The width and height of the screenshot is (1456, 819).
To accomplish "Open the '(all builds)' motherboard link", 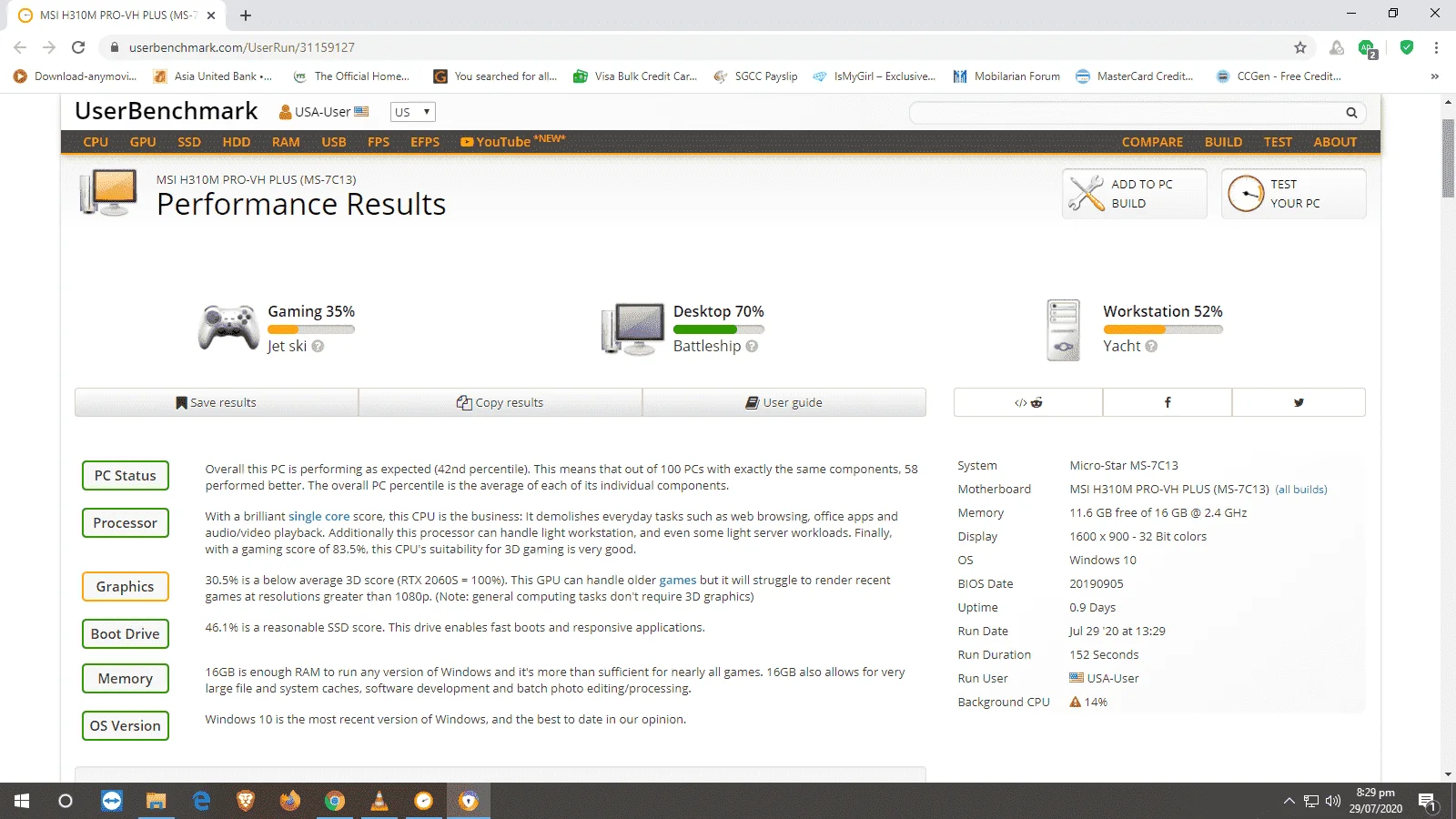I will point(1301,490).
